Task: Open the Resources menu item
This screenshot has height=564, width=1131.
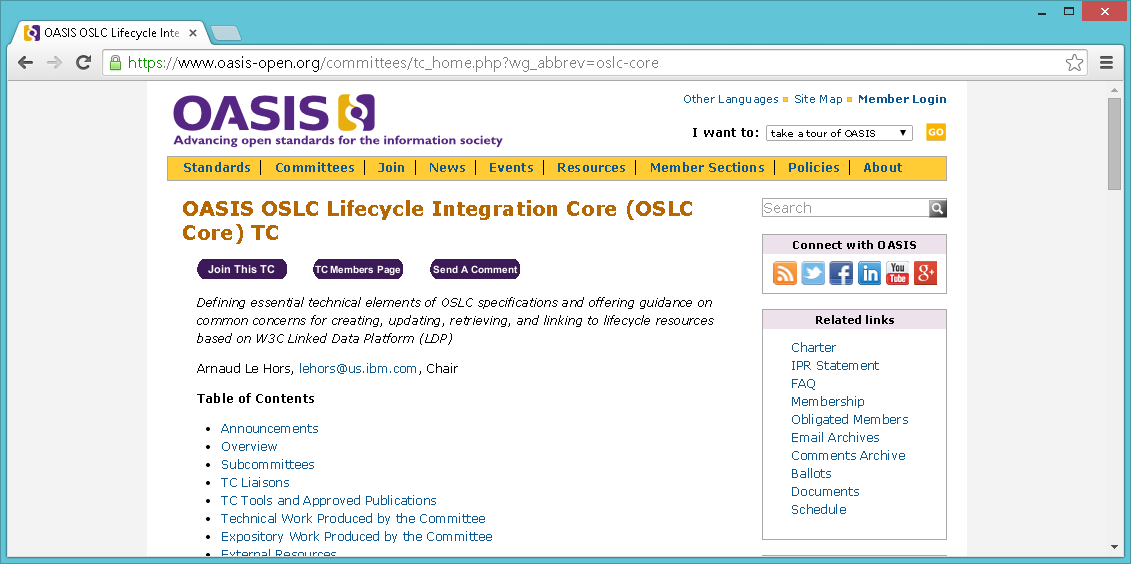Action: 591,167
